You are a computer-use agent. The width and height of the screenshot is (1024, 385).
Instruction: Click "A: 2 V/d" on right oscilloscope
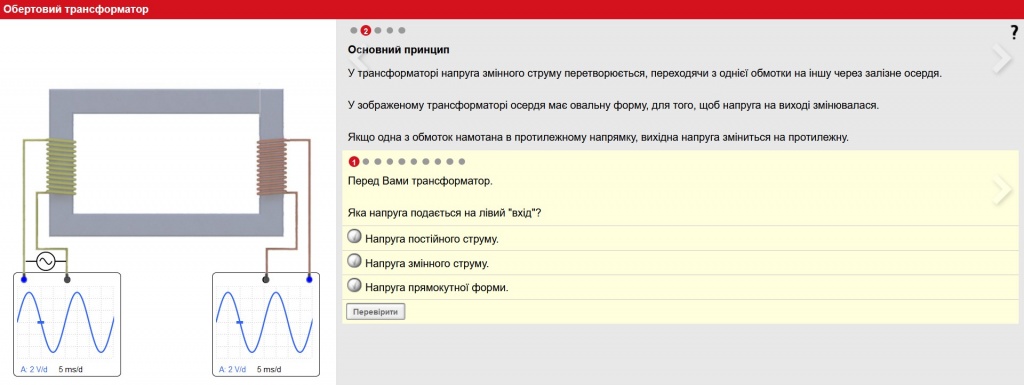[232, 369]
